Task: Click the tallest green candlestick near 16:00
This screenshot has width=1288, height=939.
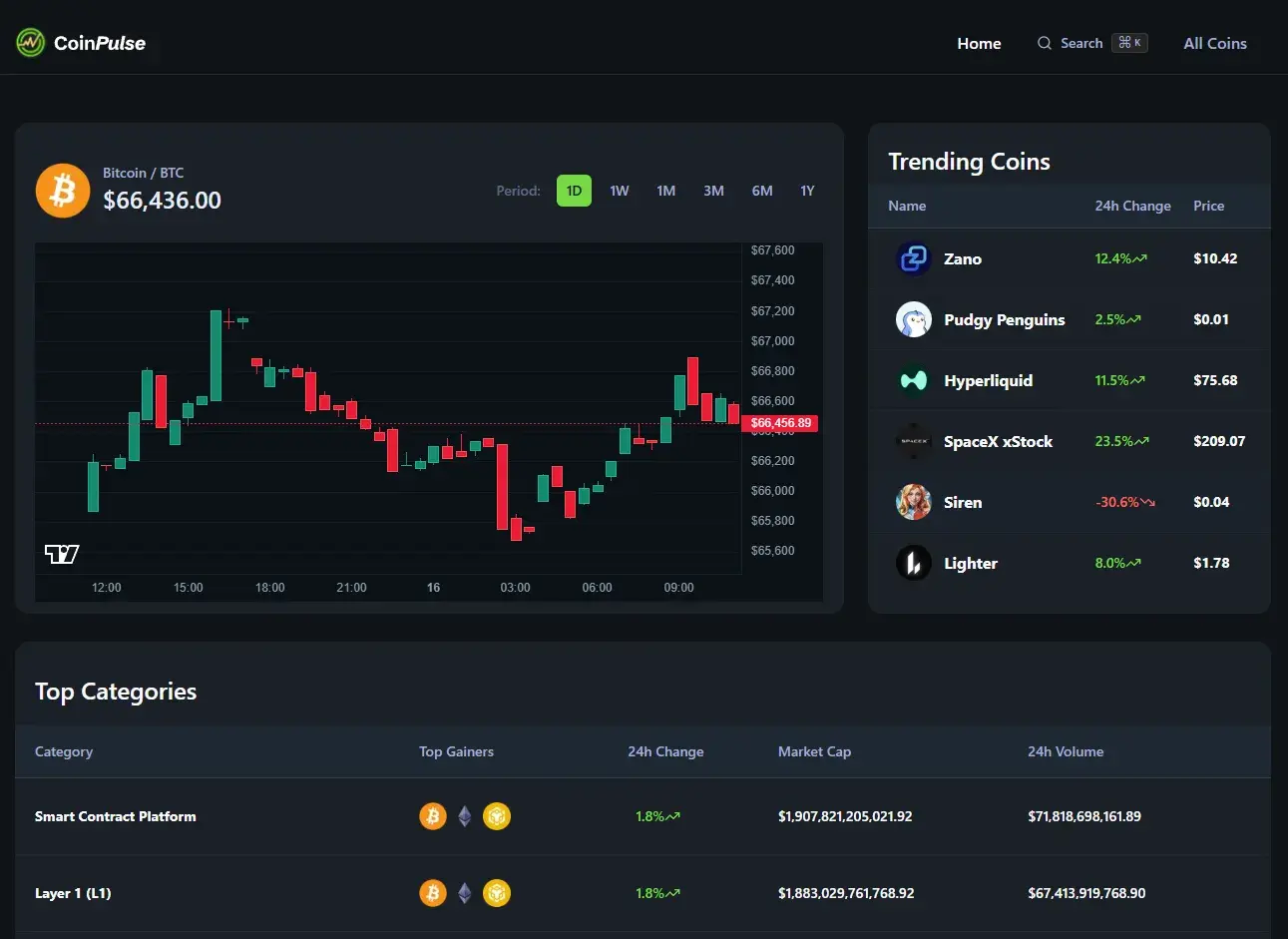Action: 215,355
